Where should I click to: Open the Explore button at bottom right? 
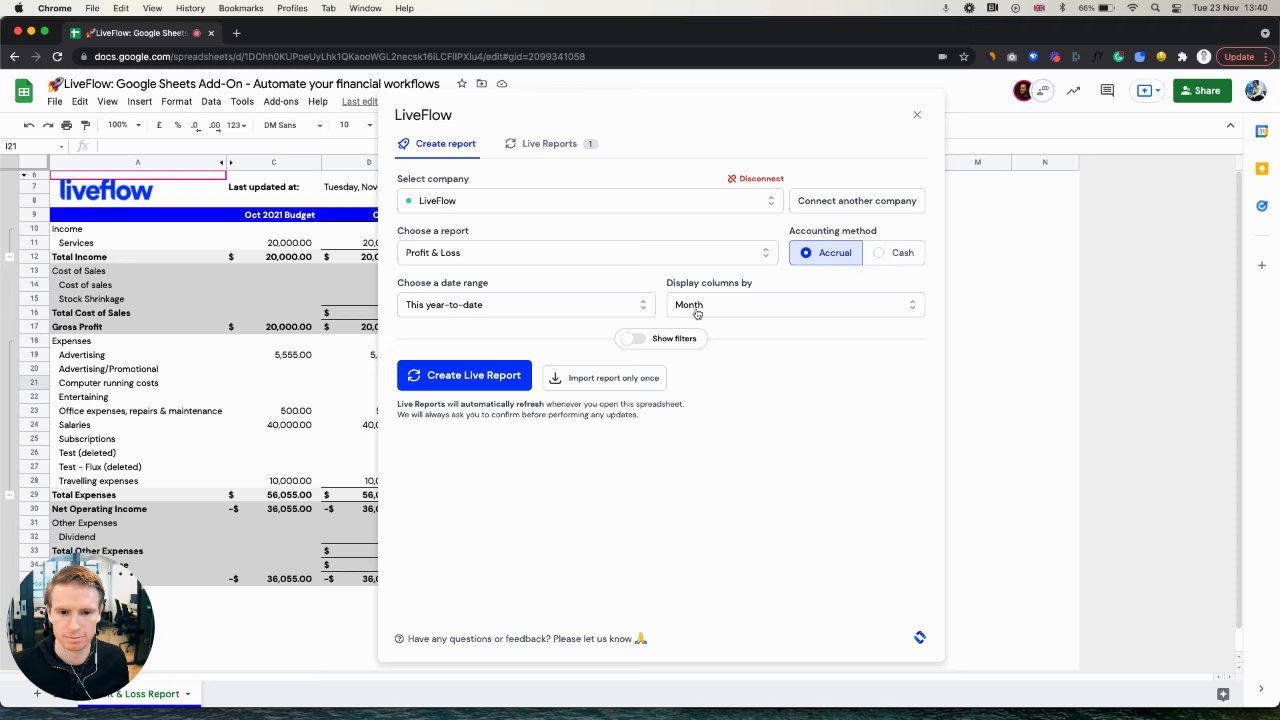pos(1223,694)
